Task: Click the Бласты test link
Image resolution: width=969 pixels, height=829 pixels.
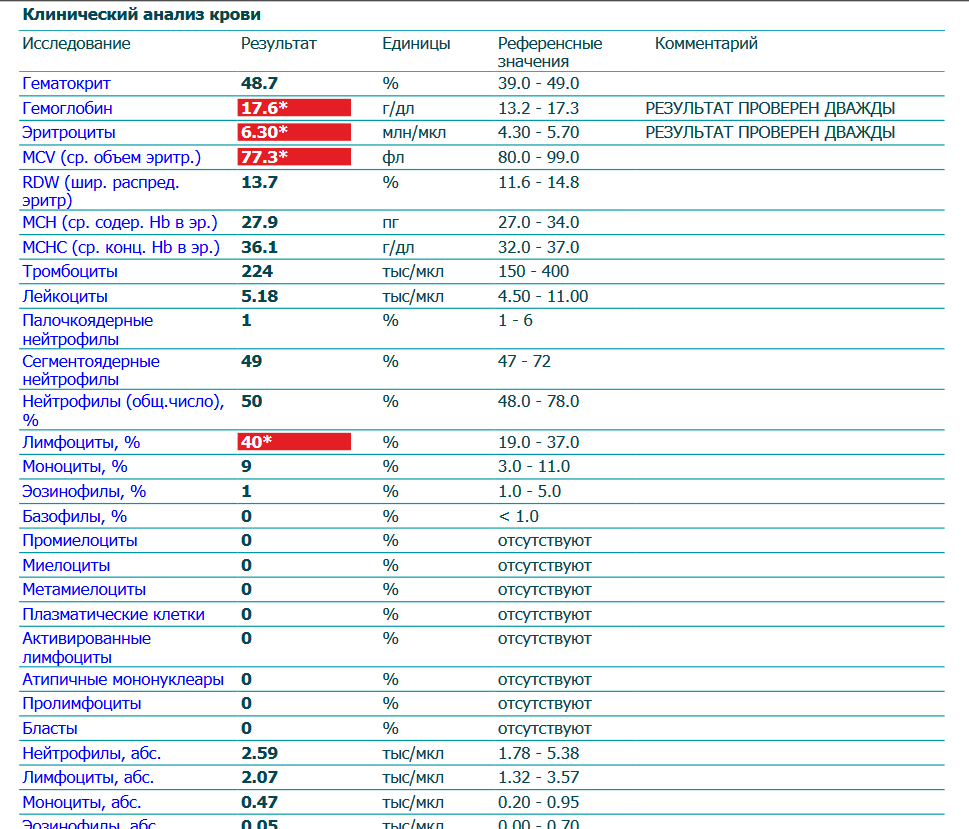Action: (x=50, y=728)
